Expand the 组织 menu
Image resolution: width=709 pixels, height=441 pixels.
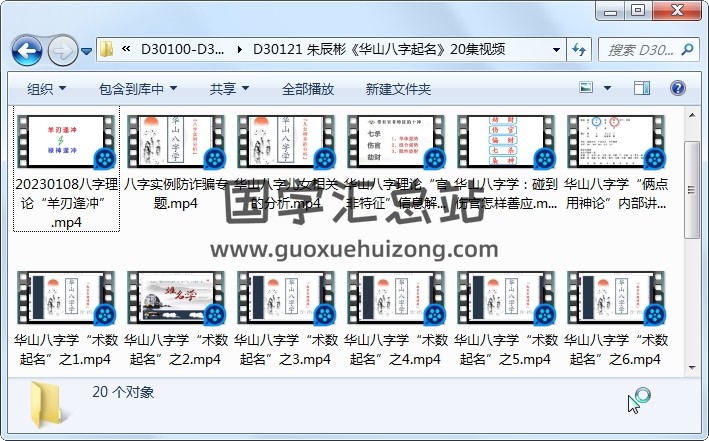coord(46,89)
